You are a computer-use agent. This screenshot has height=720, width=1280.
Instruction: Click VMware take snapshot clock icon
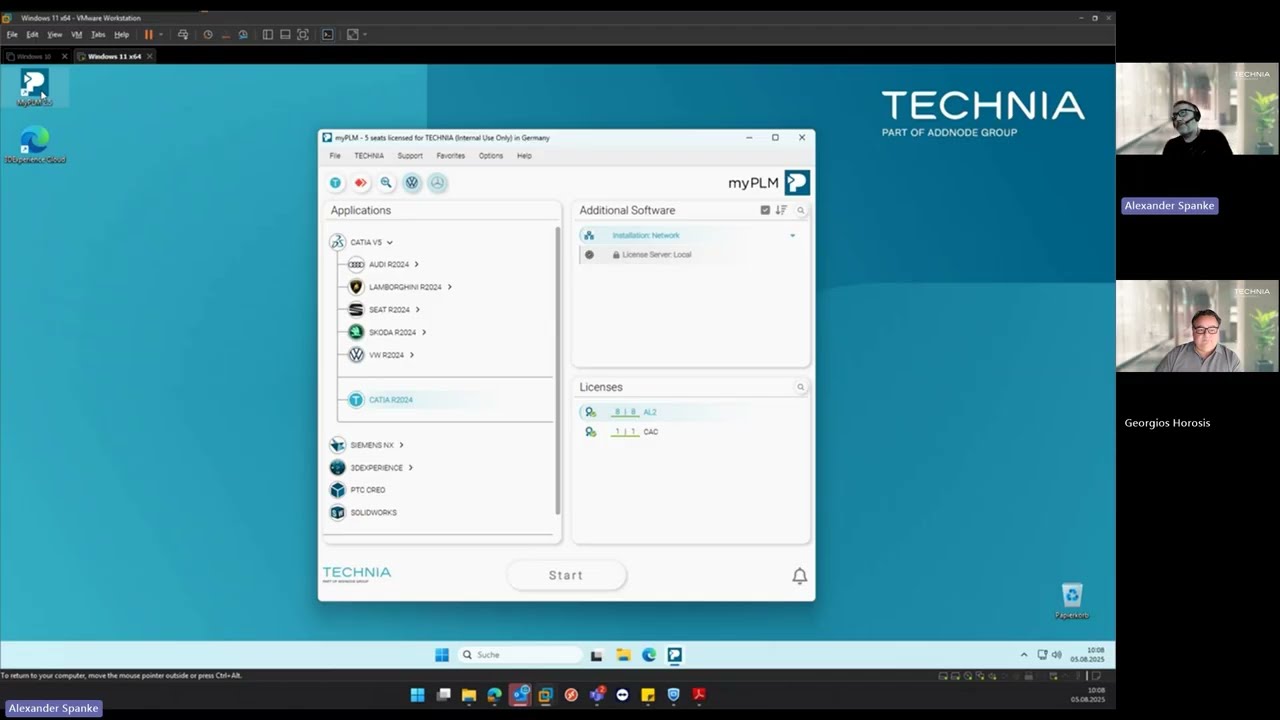pyautogui.click(x=208, y=34)
